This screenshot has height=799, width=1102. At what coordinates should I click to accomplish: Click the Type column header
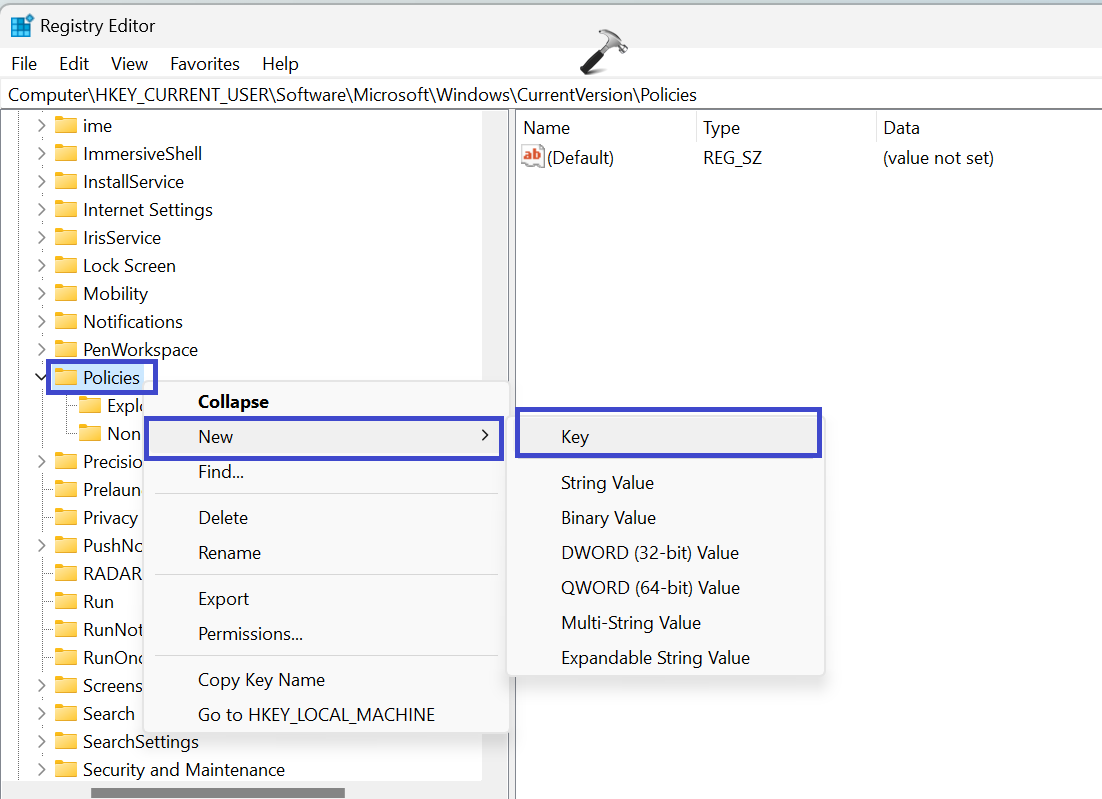(721, 128)
